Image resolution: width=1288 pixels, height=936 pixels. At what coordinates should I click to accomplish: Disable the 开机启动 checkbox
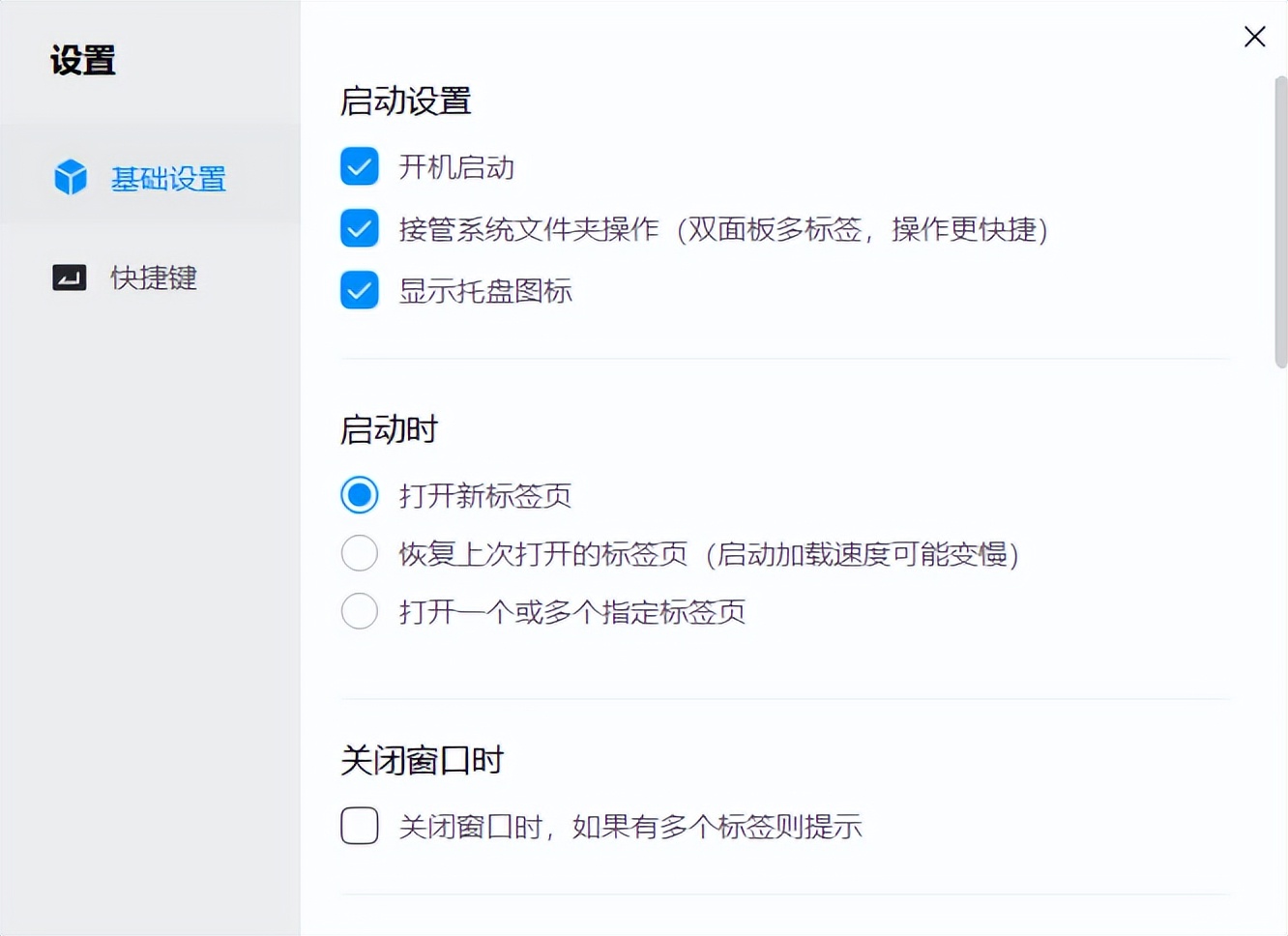pos(359,165)
